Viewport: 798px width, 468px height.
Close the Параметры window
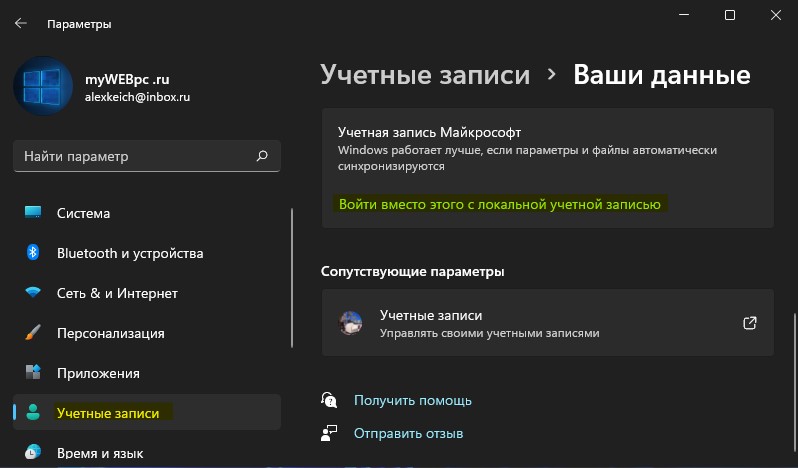click(x=776, y=15)
